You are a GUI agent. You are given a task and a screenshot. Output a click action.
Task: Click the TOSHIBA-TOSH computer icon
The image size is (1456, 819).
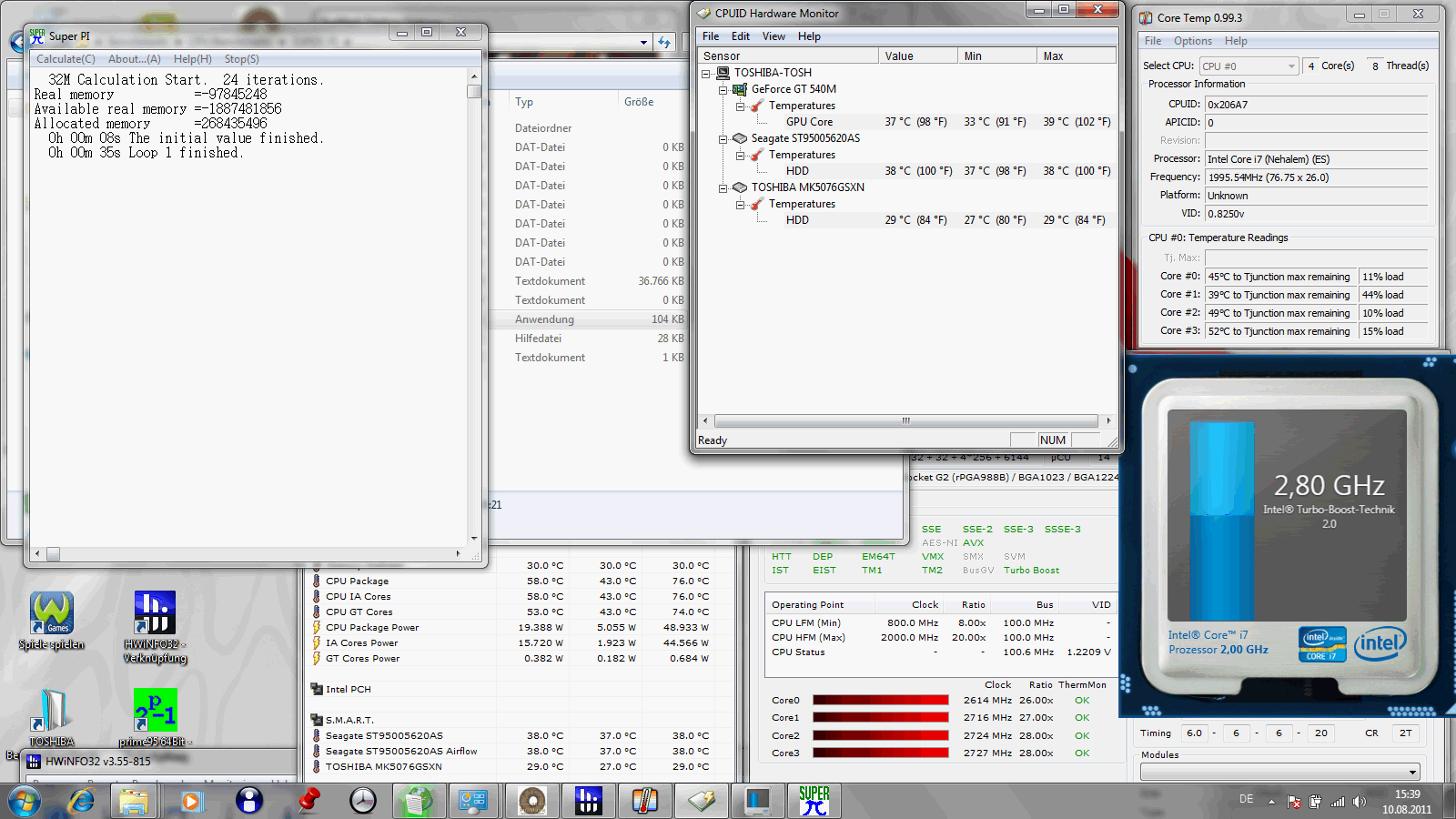tap(723, 73)
